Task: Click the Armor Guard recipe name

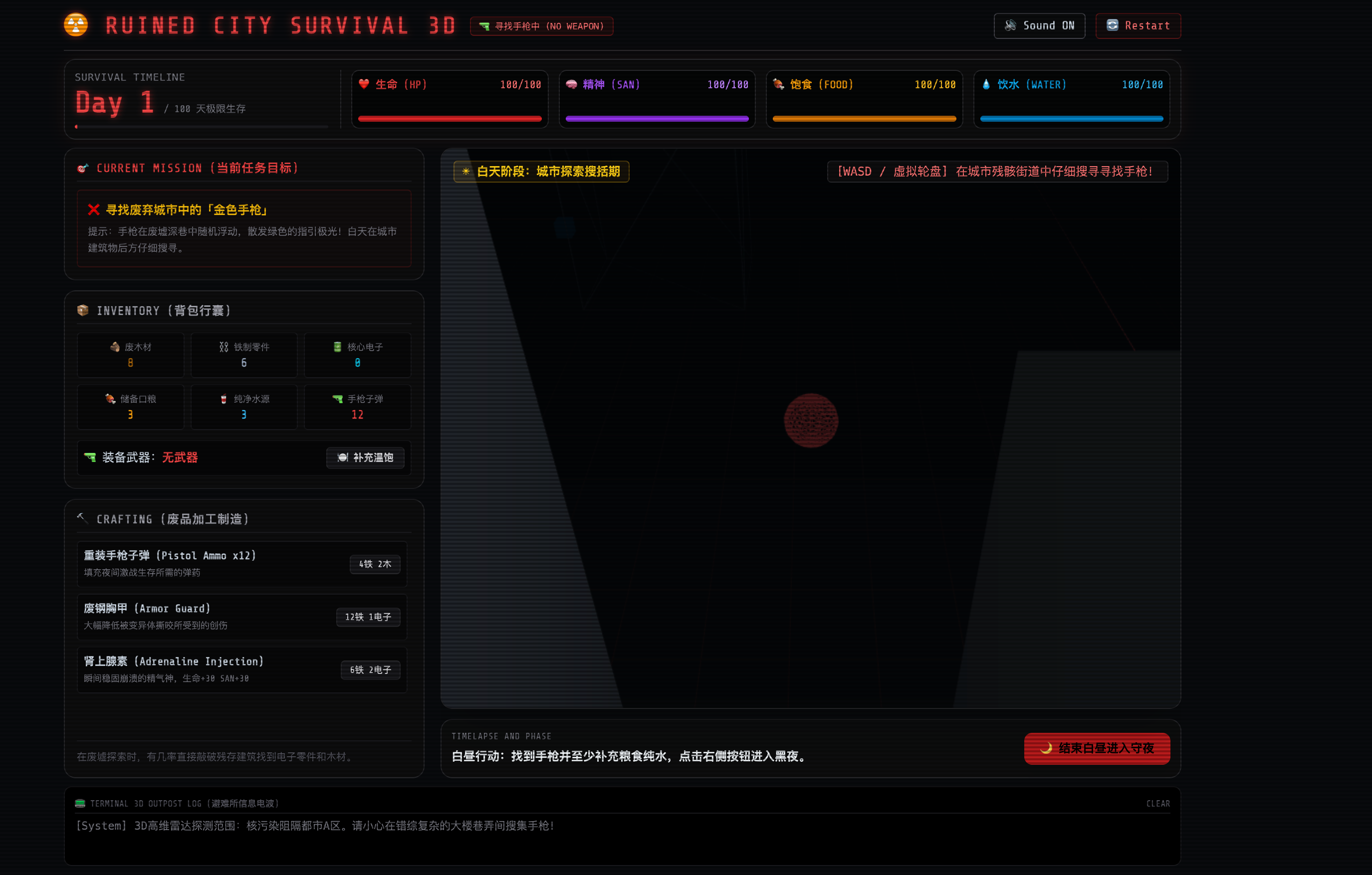Action: coord(147,609)
